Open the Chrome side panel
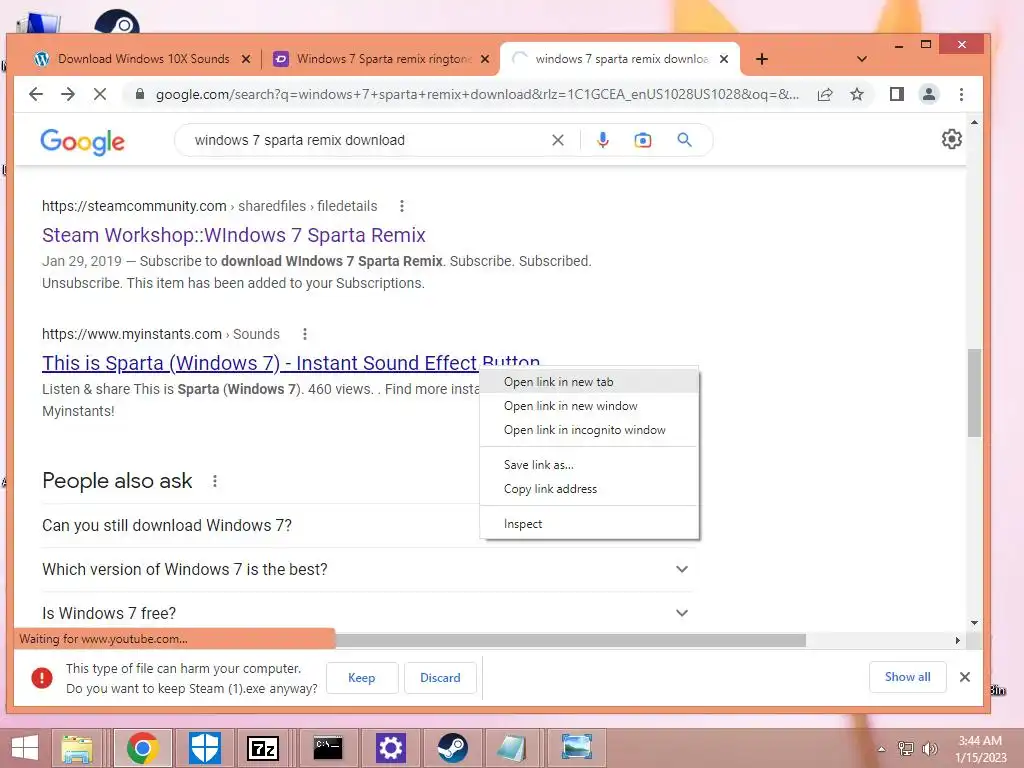This screenshot has height=768, width=1024. tap(897, 95)
